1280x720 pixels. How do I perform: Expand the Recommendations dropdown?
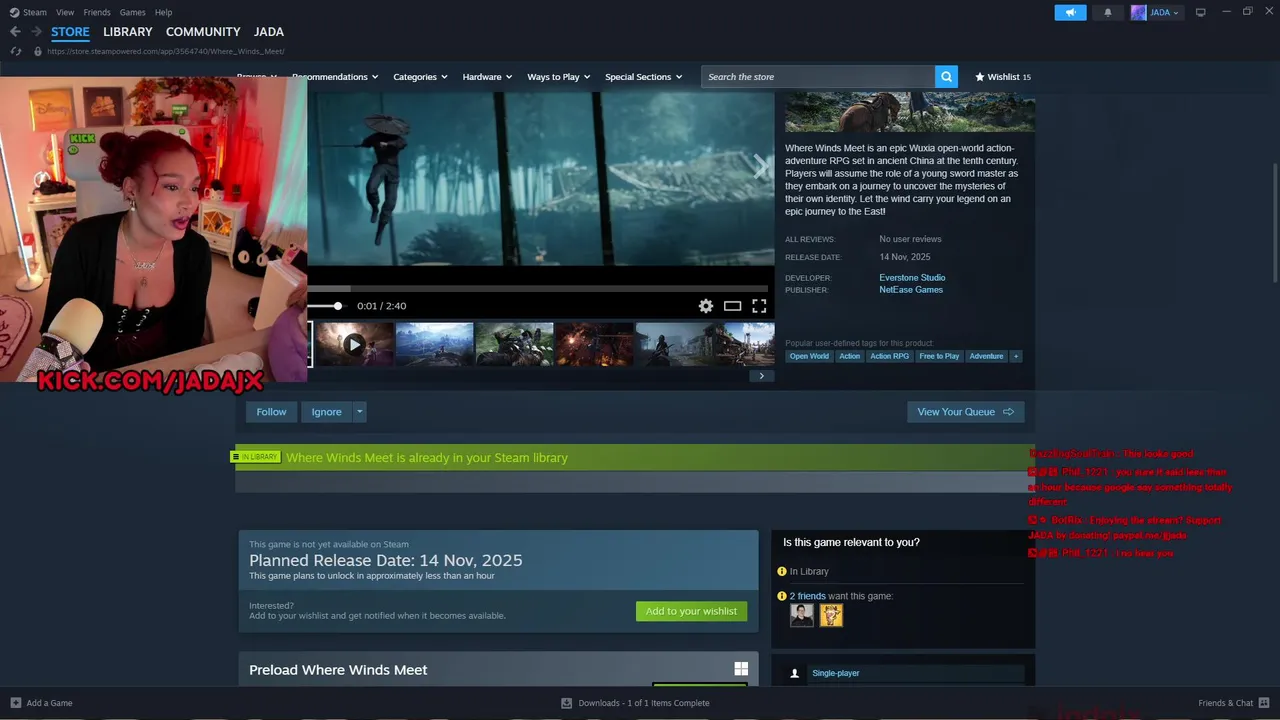(335, 77)
